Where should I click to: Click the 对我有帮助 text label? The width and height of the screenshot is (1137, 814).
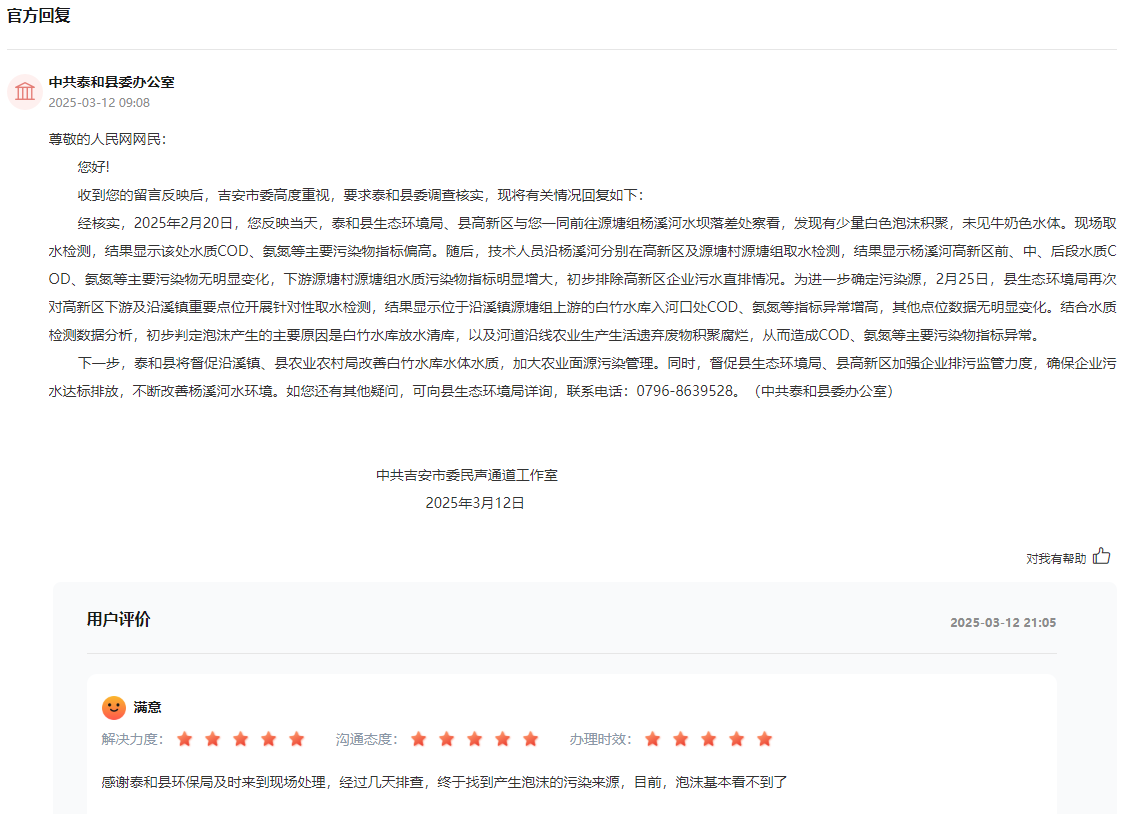[x=1055, y=559]
